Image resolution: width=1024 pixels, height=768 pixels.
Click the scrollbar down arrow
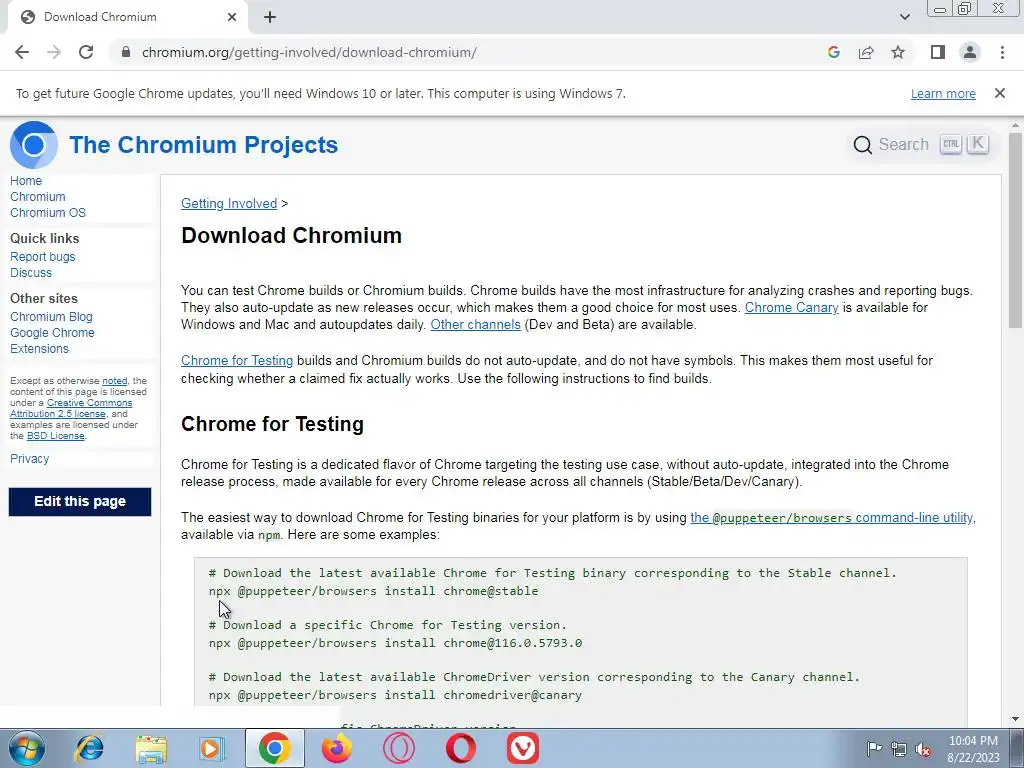pyautogui.click(x=1015, y=719)
